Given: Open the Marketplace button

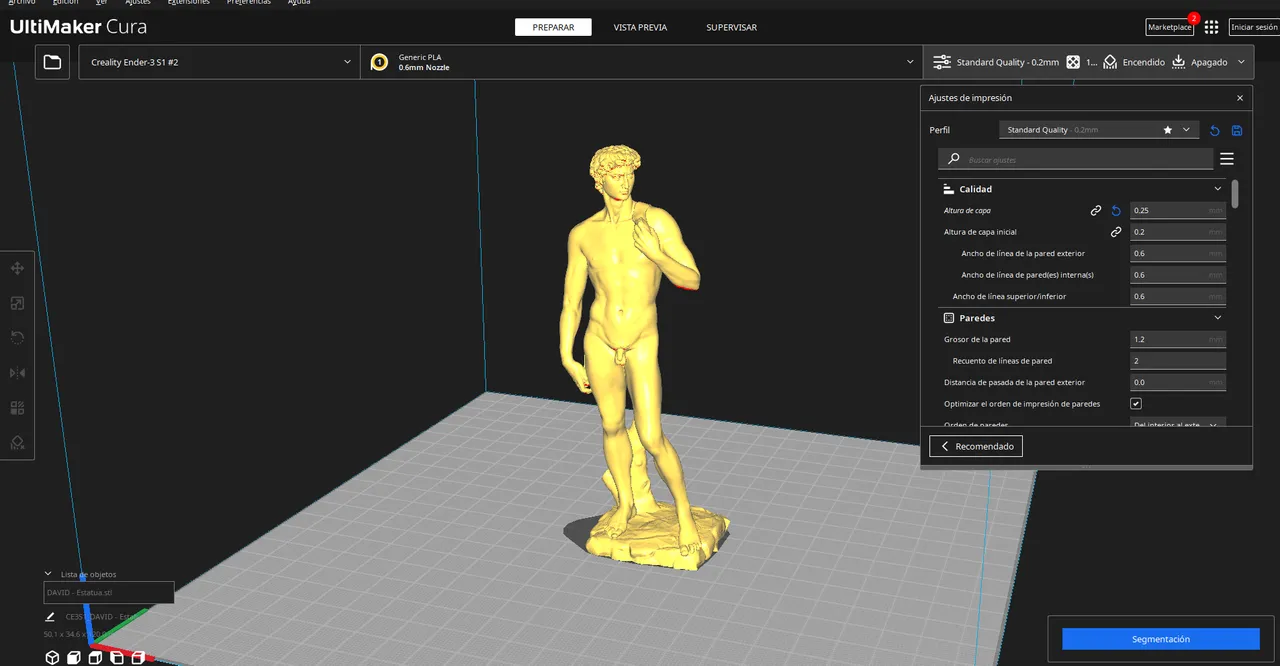Looking at the screenshot, I should 1169,27.
